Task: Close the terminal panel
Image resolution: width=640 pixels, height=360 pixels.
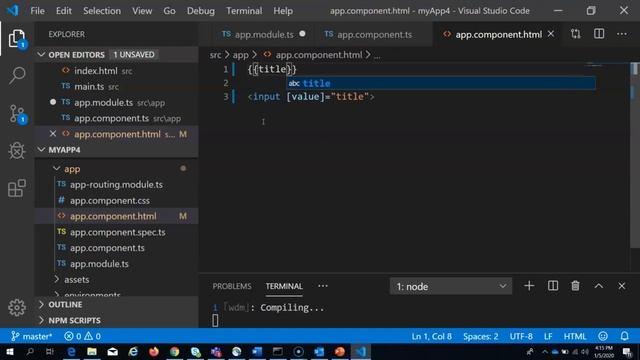Action: coord(622,286)
